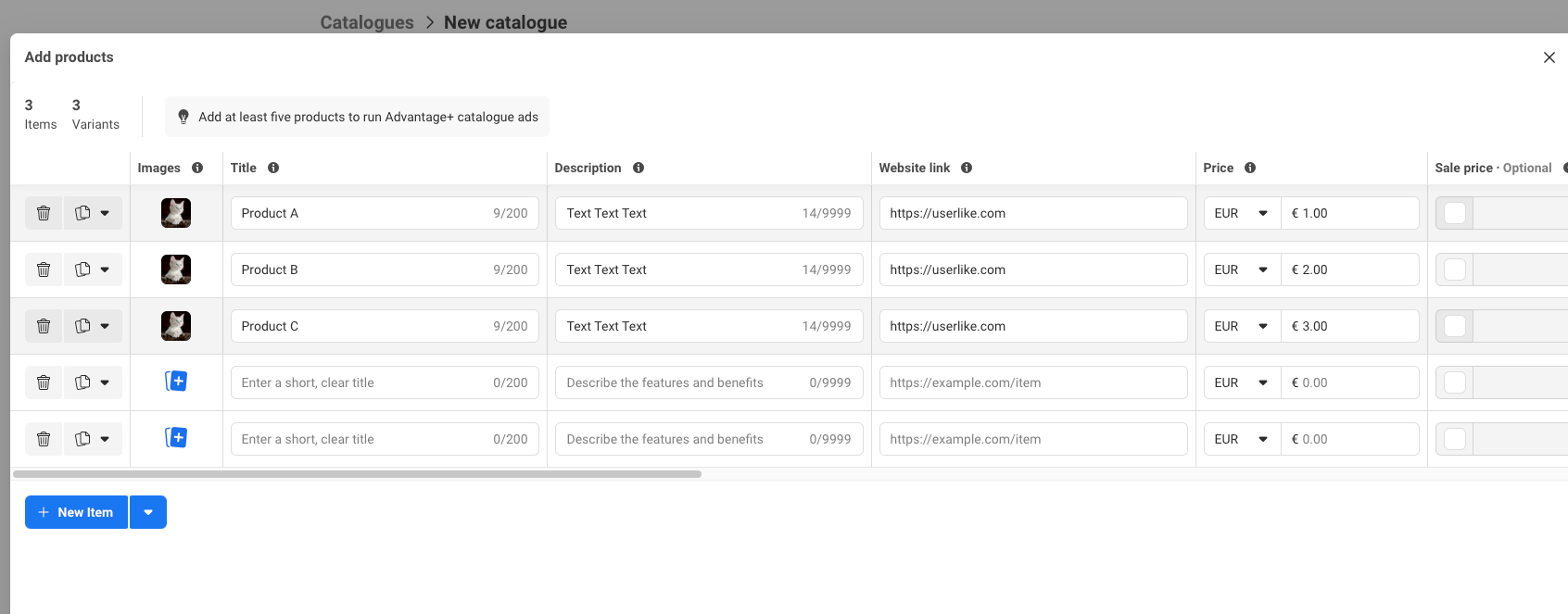View info icon beside Price header
Image resolution: width=1568 pixels, height=614 pixels.
pos(1250,168)
